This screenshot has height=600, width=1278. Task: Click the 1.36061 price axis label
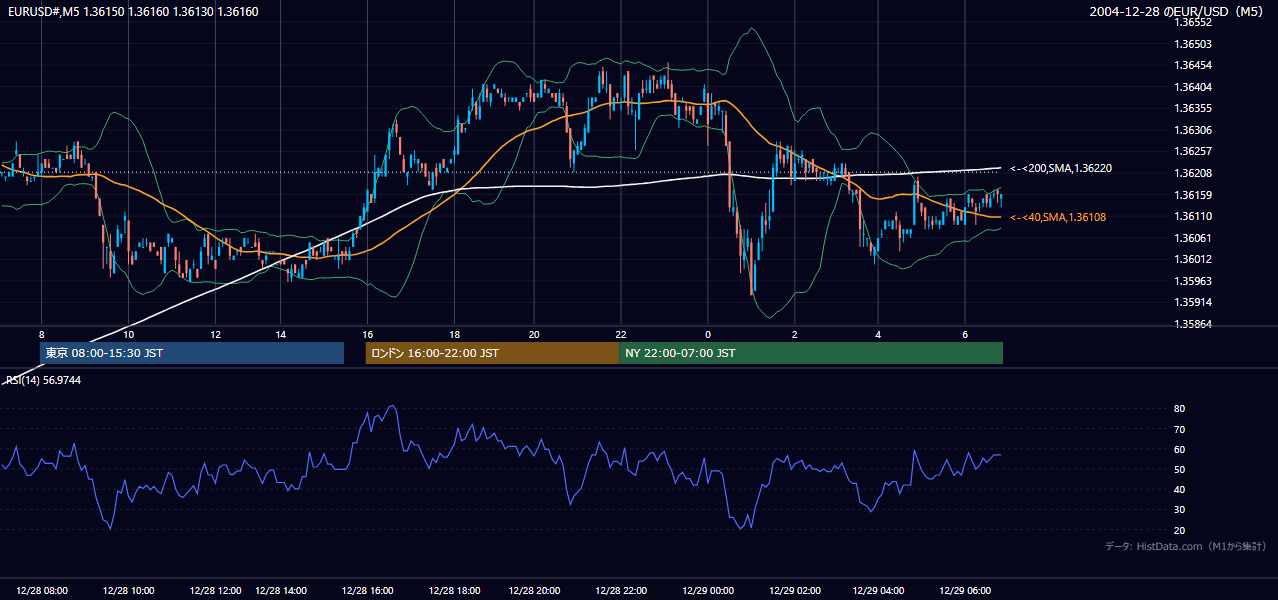1193,238
